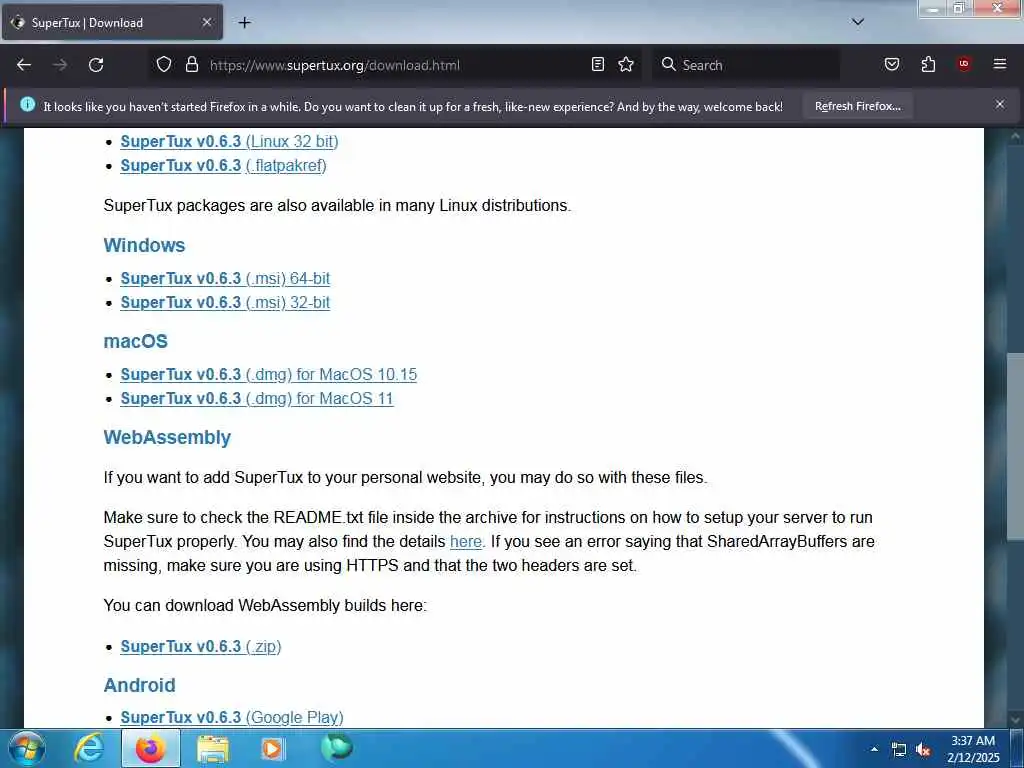Viewport: 1024px width, 768px height.
Task: Open the network status tray icon
Action: (x=899, y=750)
